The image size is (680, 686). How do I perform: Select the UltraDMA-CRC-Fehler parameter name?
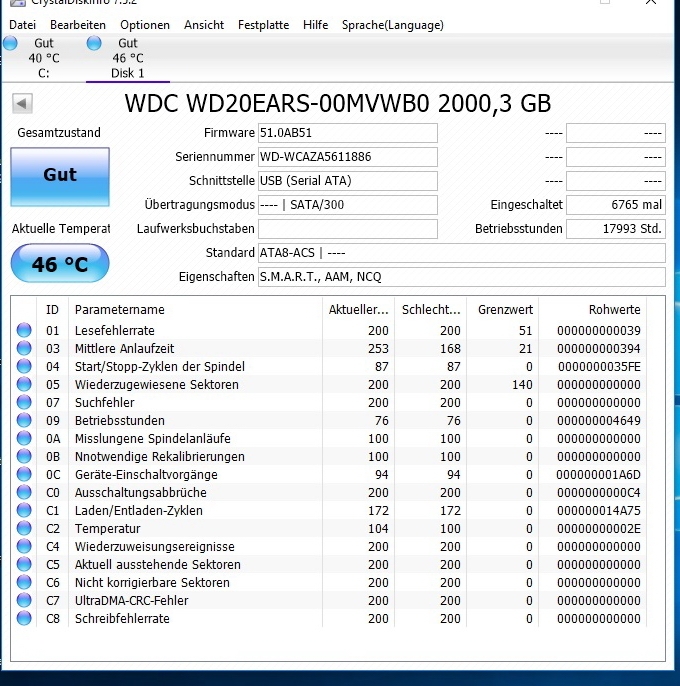point(132,600)
